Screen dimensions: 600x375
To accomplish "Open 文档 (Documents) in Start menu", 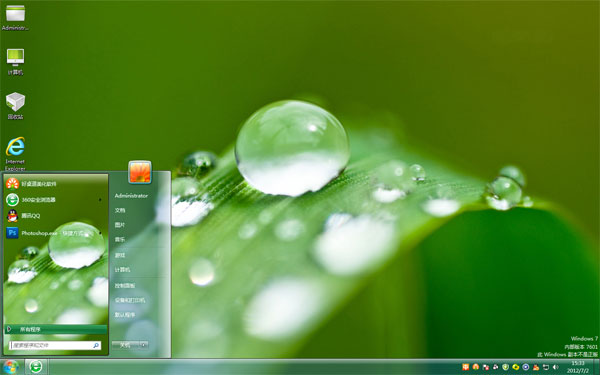I will click(120, 210).
